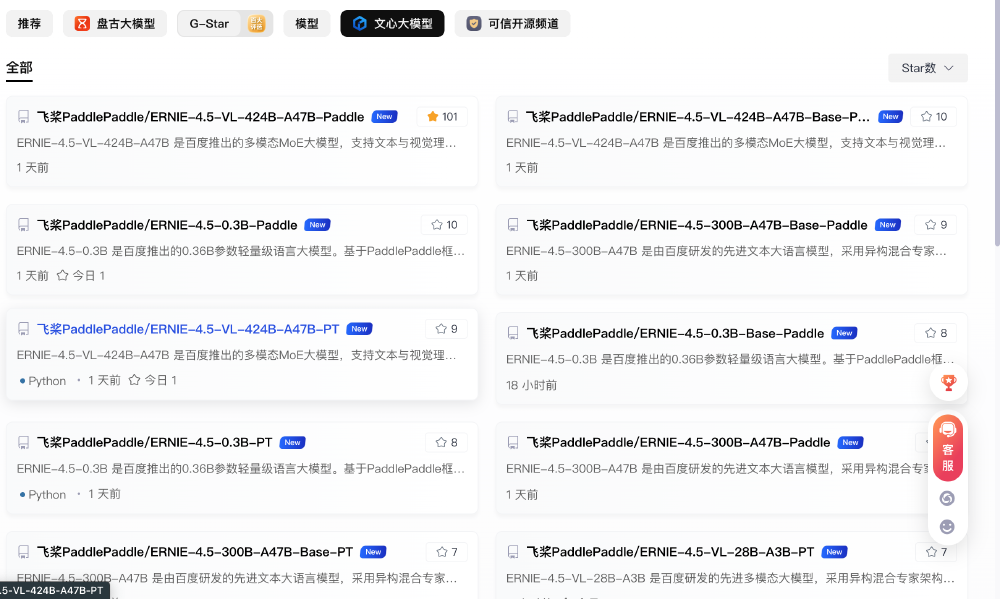
Task: Click the circular logo icon below 客服
Action: (947, 497)
